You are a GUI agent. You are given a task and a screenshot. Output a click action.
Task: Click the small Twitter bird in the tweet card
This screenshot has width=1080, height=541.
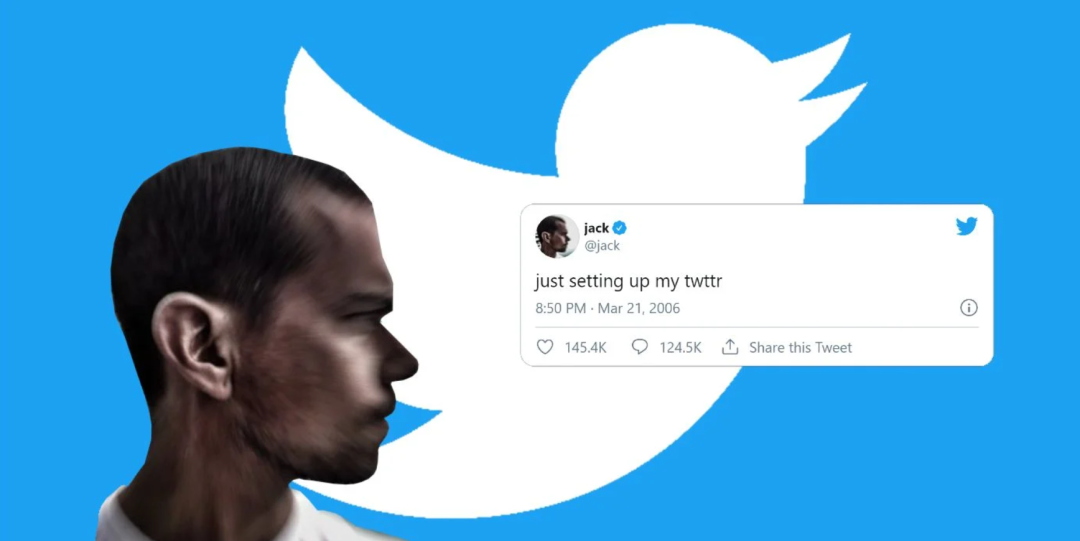(x=966, y=226)
